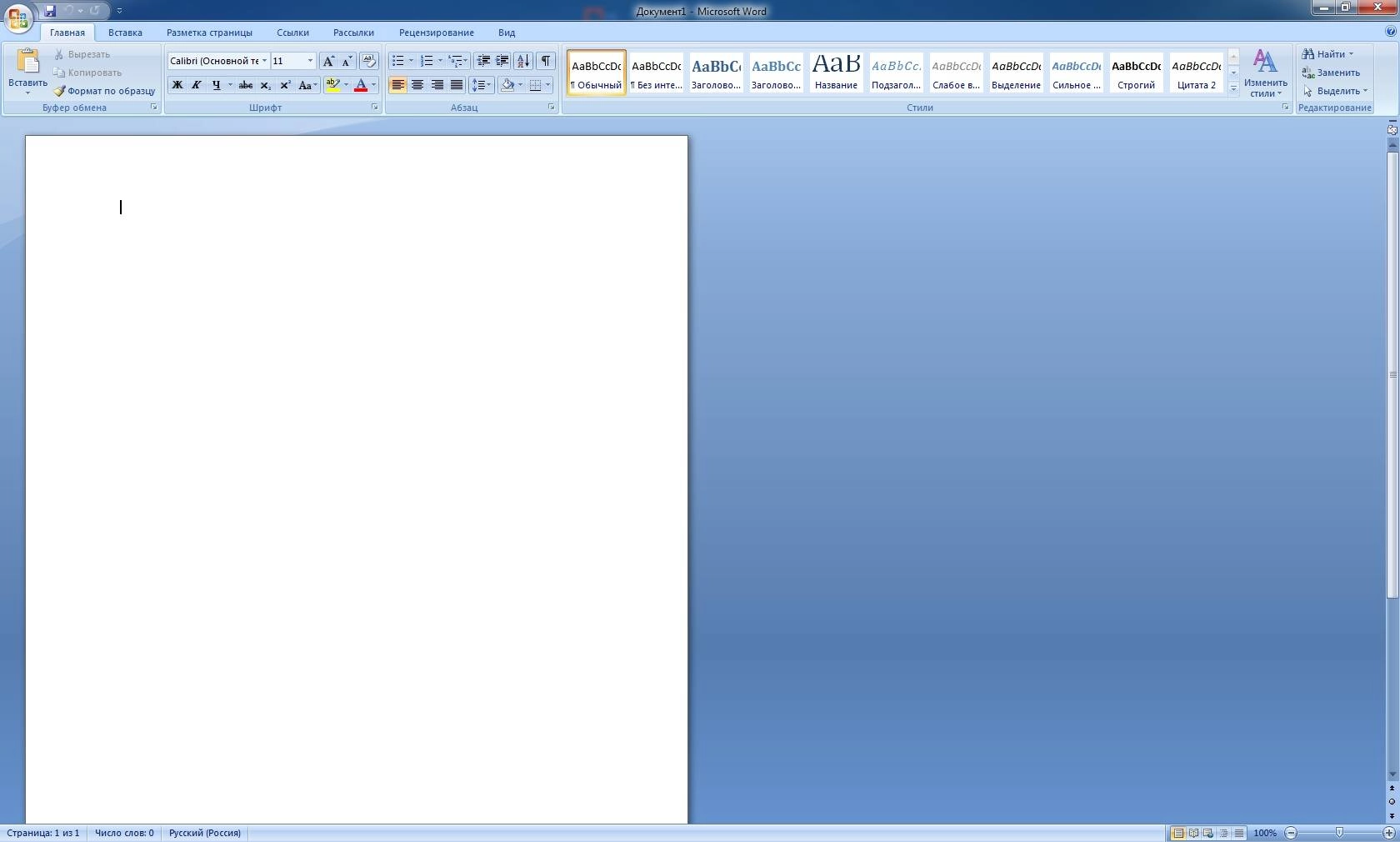Image resolution: width=1400 pixels, height=842 pixels.
Task: Toggle underline (Ч) formatting
Action: click(x=216, y=85)
